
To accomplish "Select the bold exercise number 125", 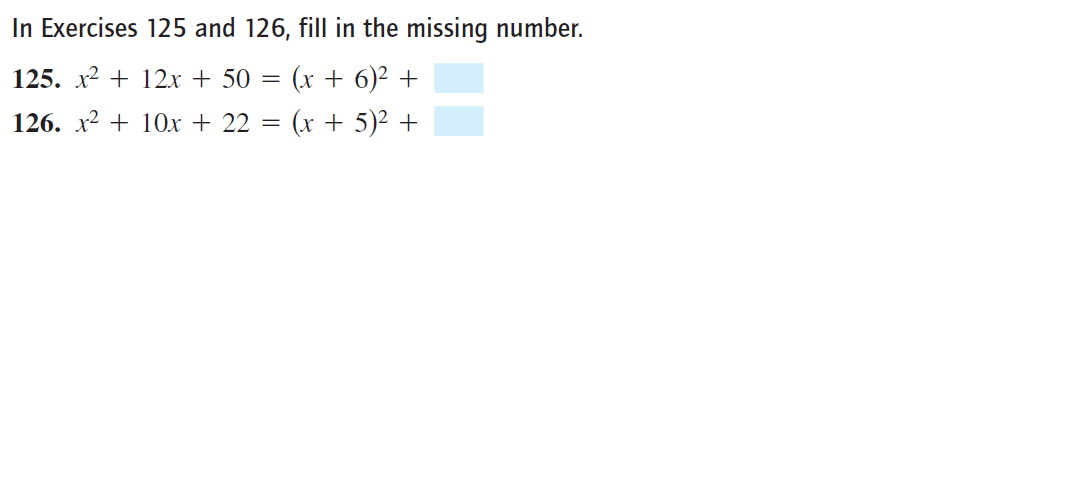I will point(36,80).
